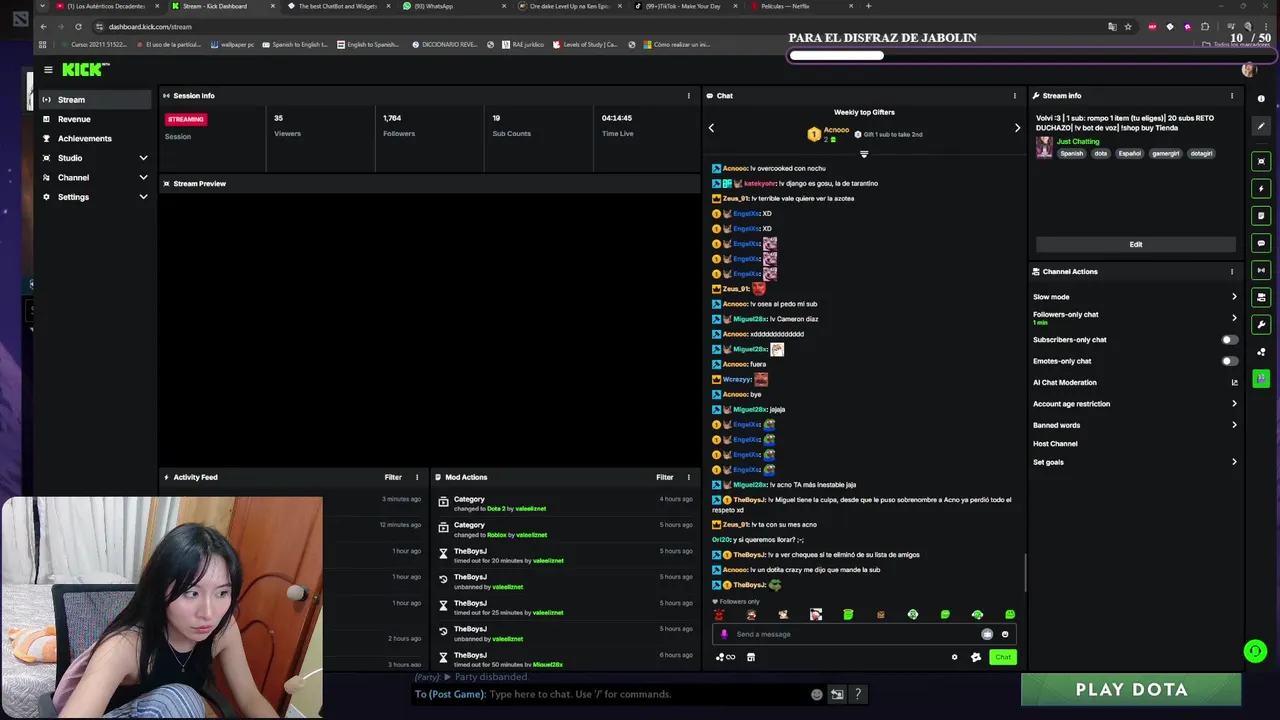Click the PLAY DOTA button
The image size is (1280, 720).
[x=1131, y=689]
